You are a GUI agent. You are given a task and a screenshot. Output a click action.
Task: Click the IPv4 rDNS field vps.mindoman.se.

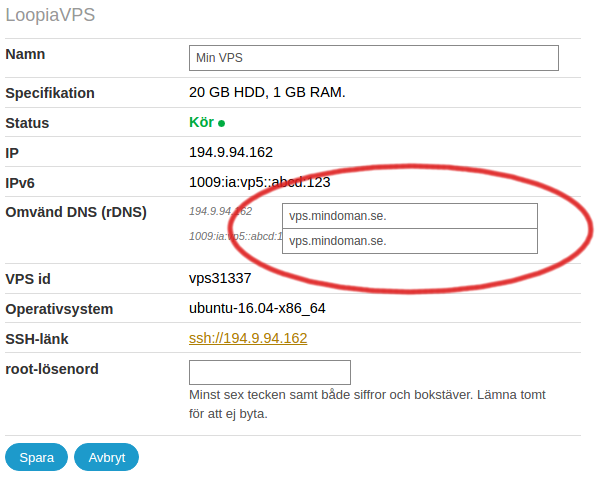410,216
